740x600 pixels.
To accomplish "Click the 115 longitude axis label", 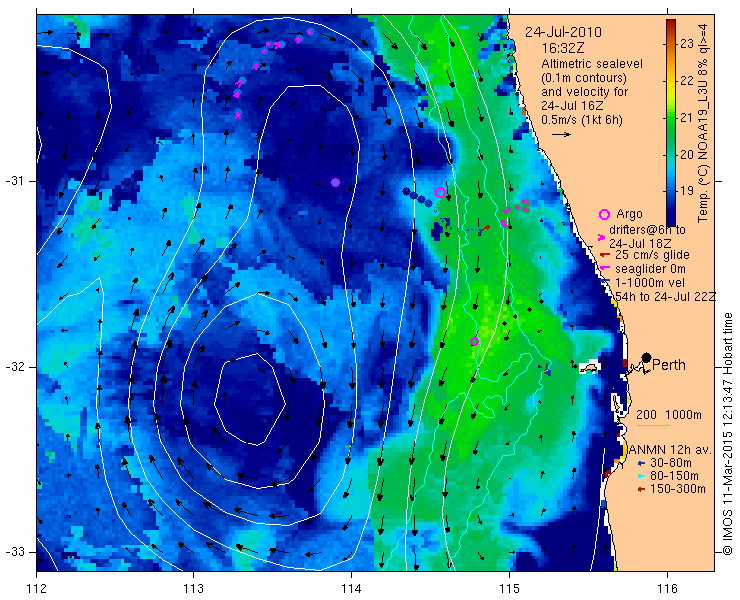I will click(509, 589).
